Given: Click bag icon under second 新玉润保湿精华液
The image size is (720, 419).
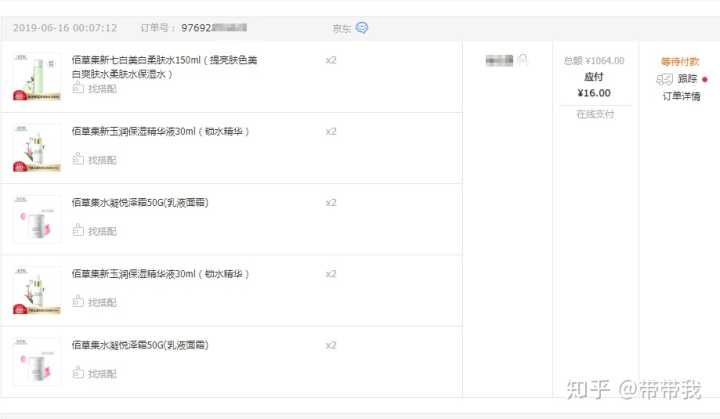Looking at the screenshot, I should pos(78,301).
